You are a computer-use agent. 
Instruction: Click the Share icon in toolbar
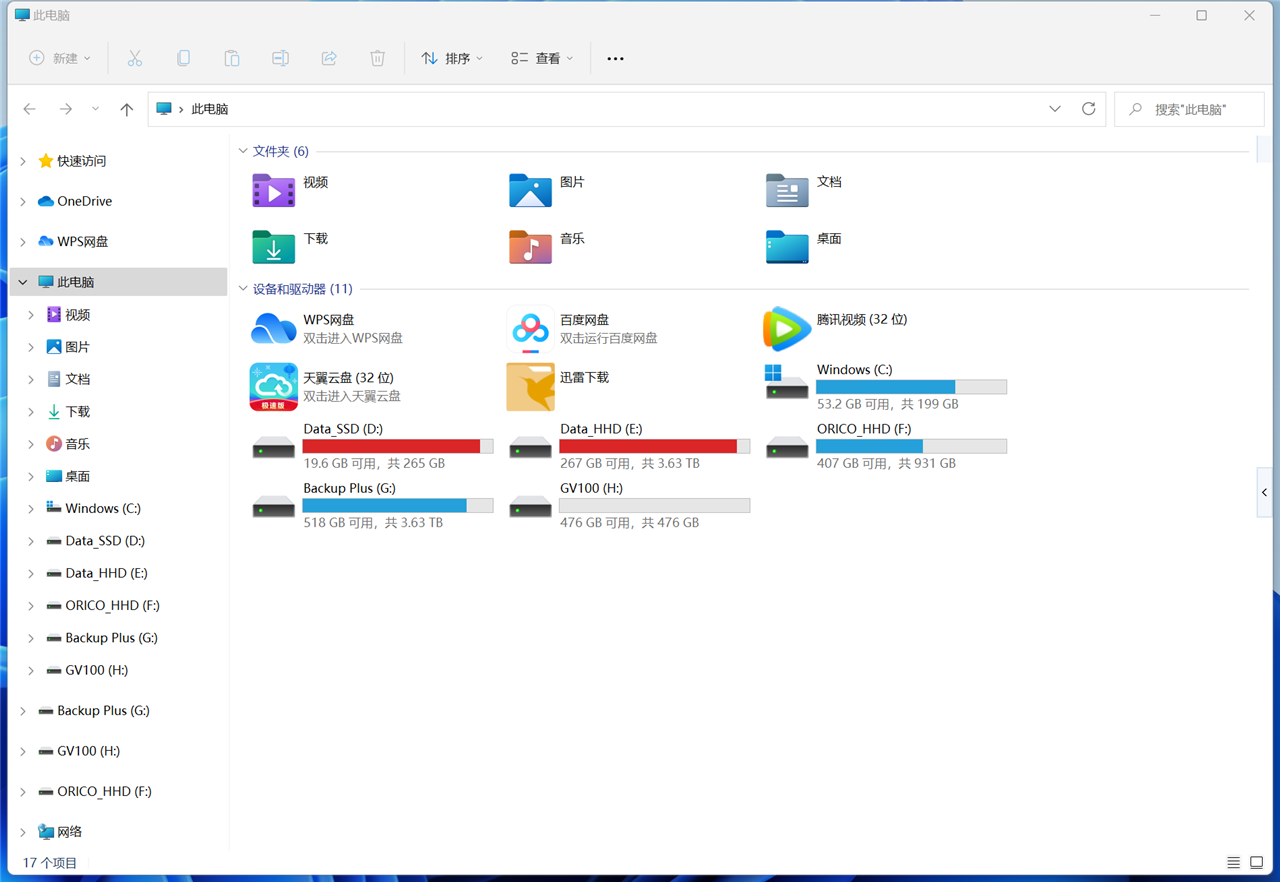(329, 58)
